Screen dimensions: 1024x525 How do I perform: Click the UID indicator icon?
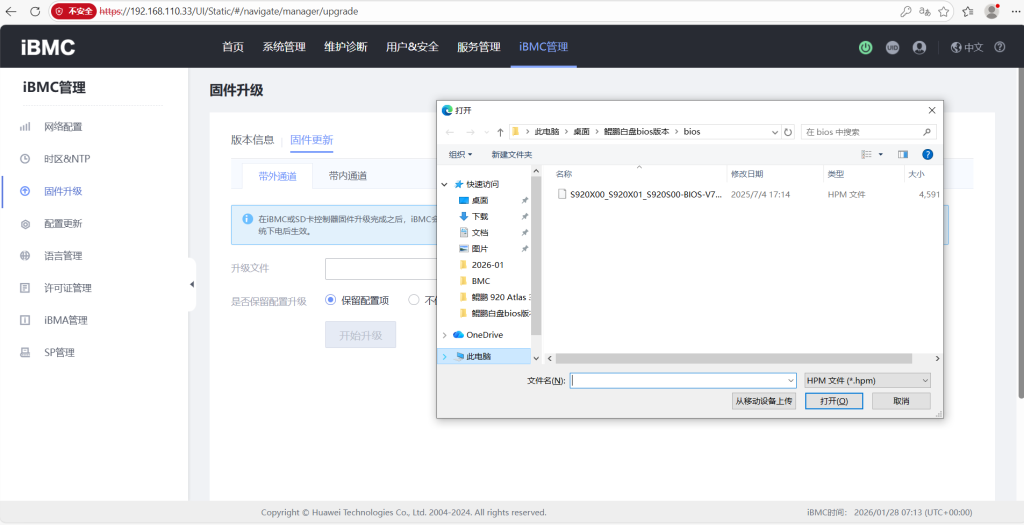pos(892,47)
